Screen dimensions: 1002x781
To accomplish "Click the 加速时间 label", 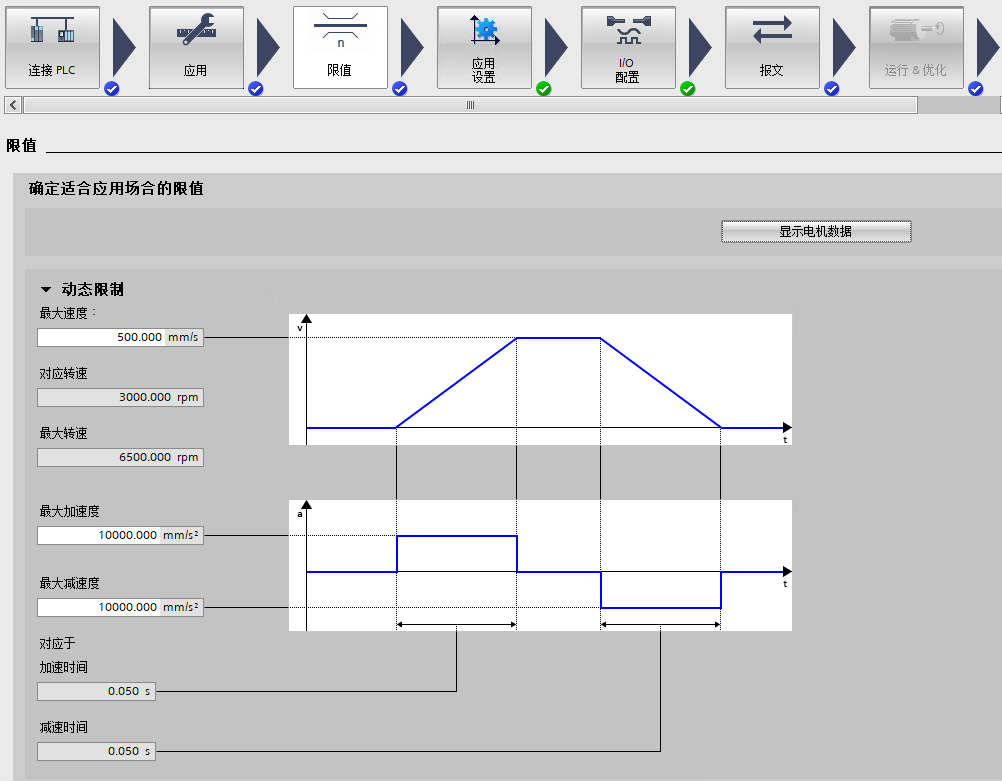I will click(x=63, y=667).
